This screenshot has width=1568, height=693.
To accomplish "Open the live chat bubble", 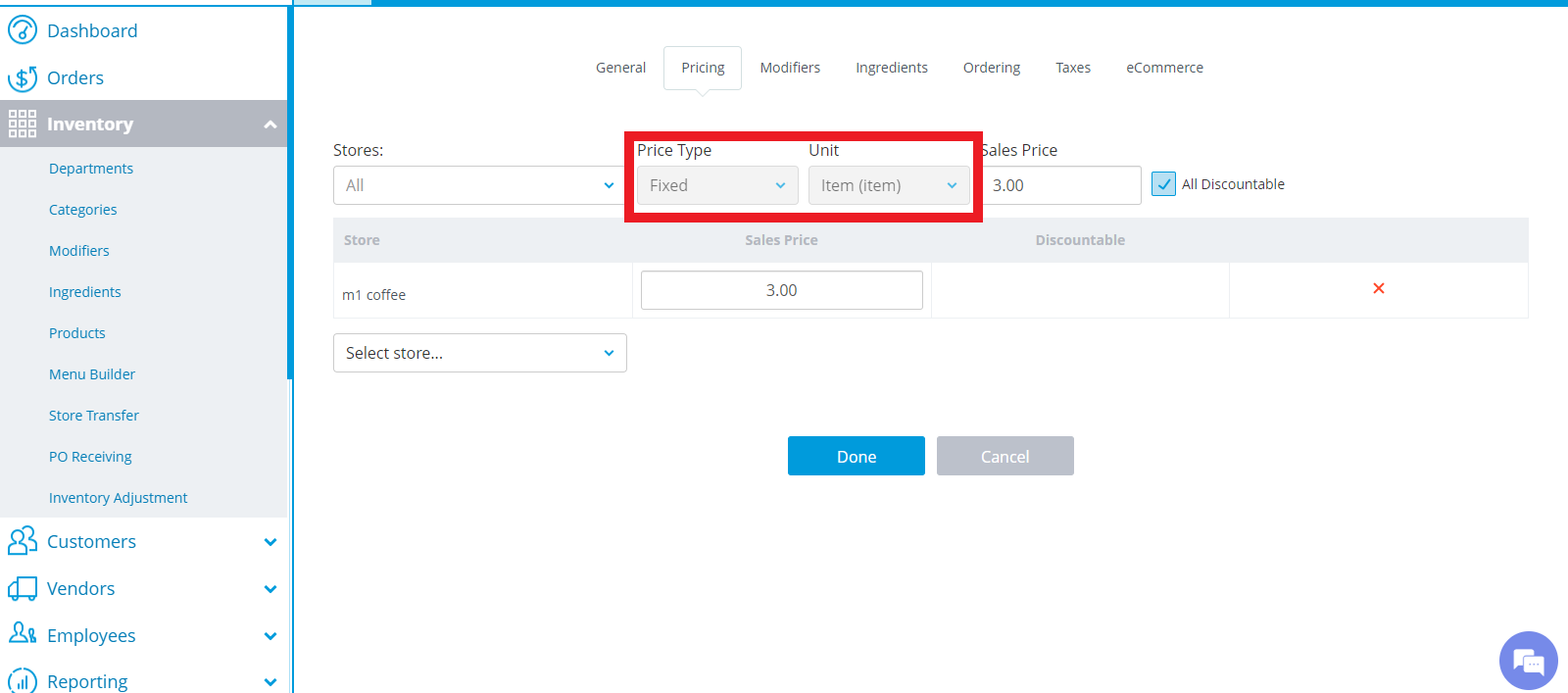I will 1528,661.
